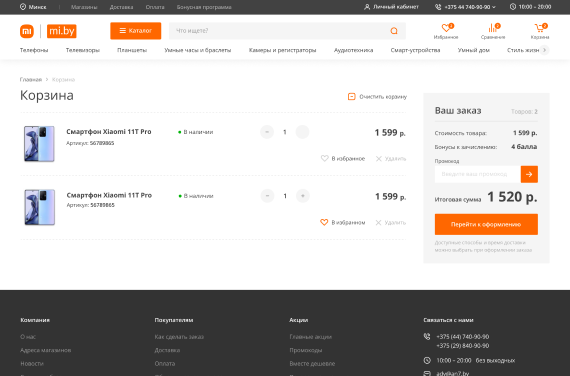The image size is (570, 376).
Task: Open the Телевизоры category
Action: 83,50
